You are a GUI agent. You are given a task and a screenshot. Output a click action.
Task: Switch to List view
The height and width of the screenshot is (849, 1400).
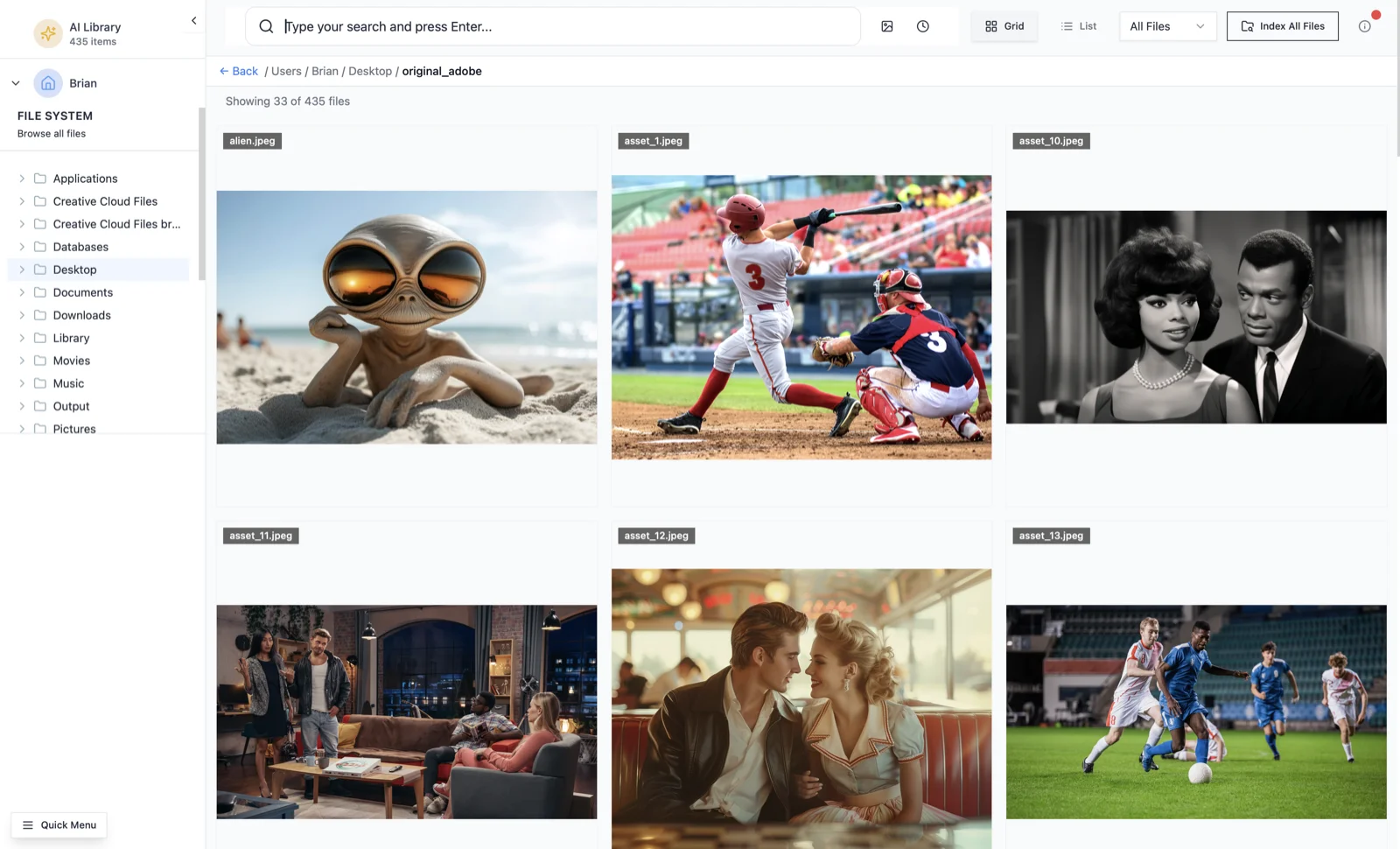[x=1078, y=26]
